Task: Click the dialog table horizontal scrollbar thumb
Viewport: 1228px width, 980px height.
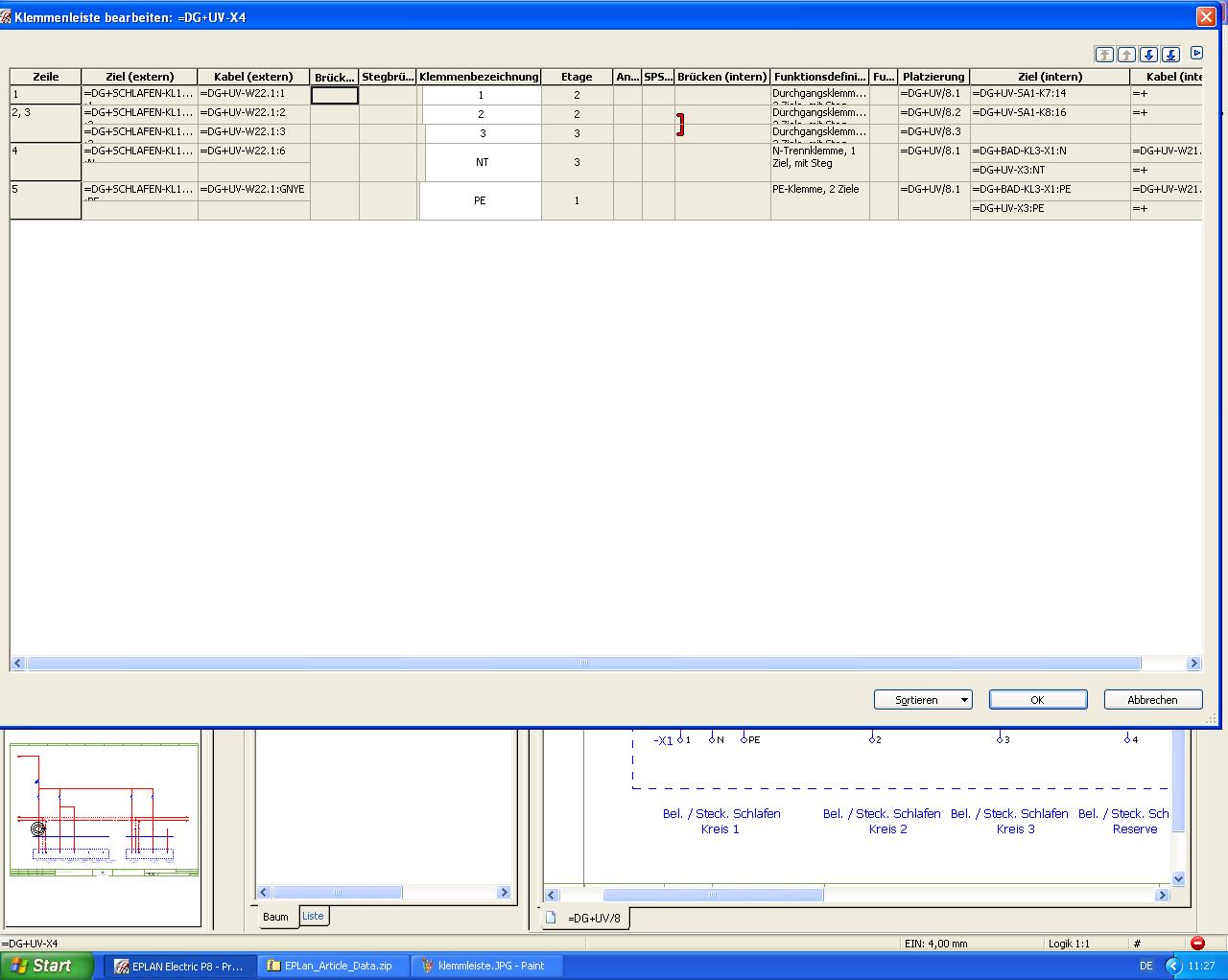Action: pos(583,664)
